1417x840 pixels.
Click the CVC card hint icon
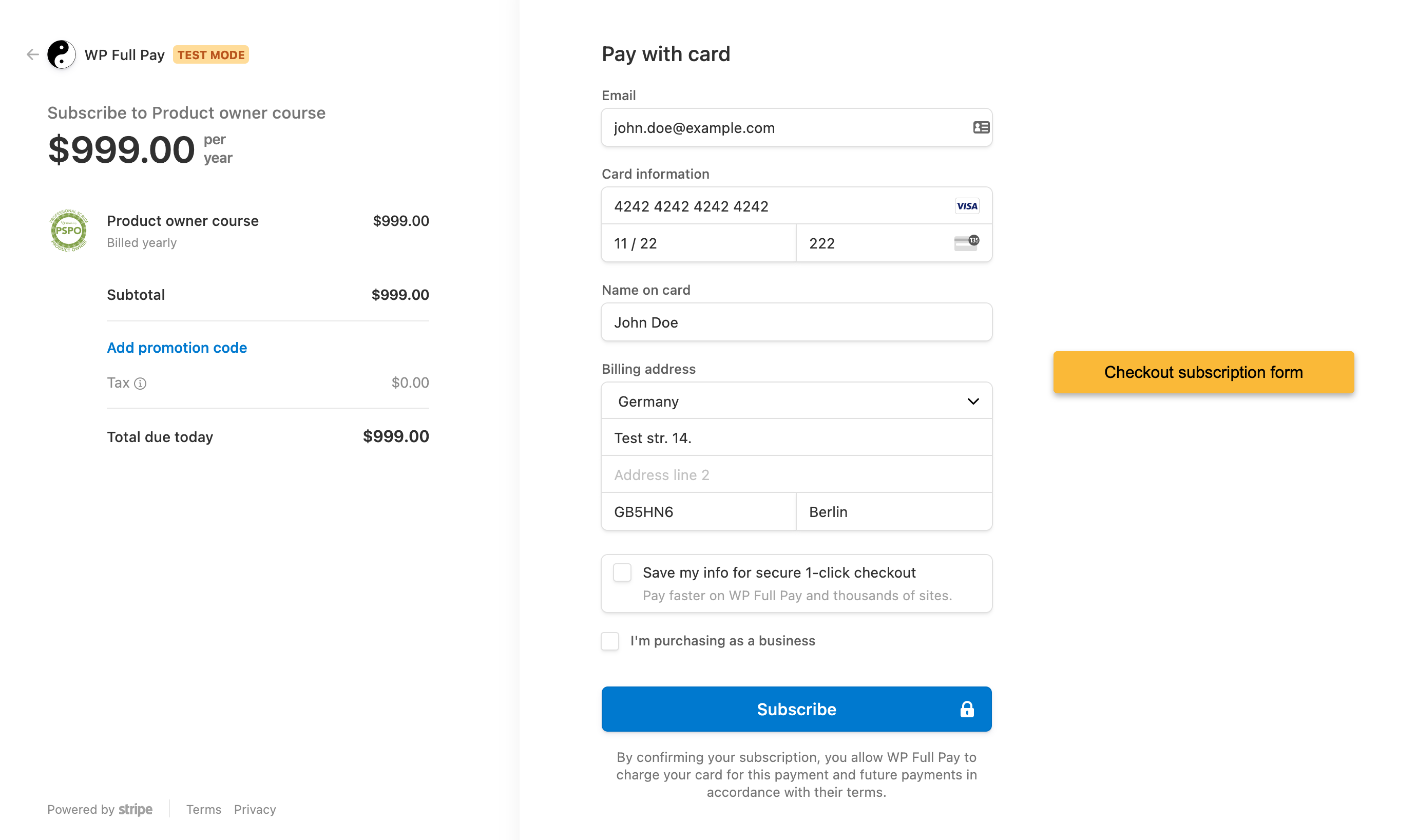point(967,243)
